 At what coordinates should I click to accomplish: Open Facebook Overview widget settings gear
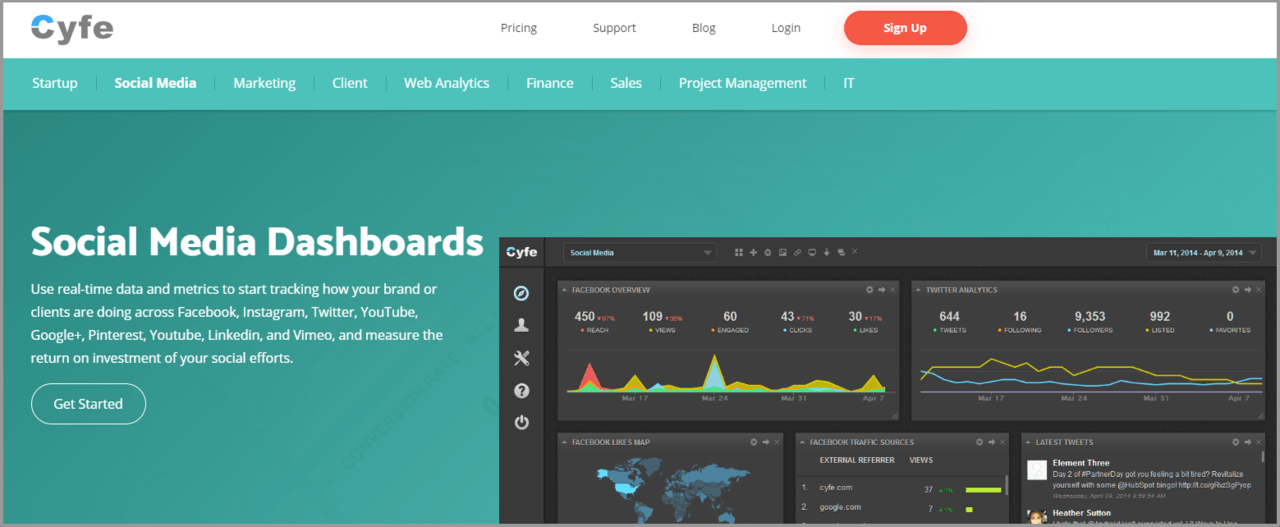click(870, 290)
